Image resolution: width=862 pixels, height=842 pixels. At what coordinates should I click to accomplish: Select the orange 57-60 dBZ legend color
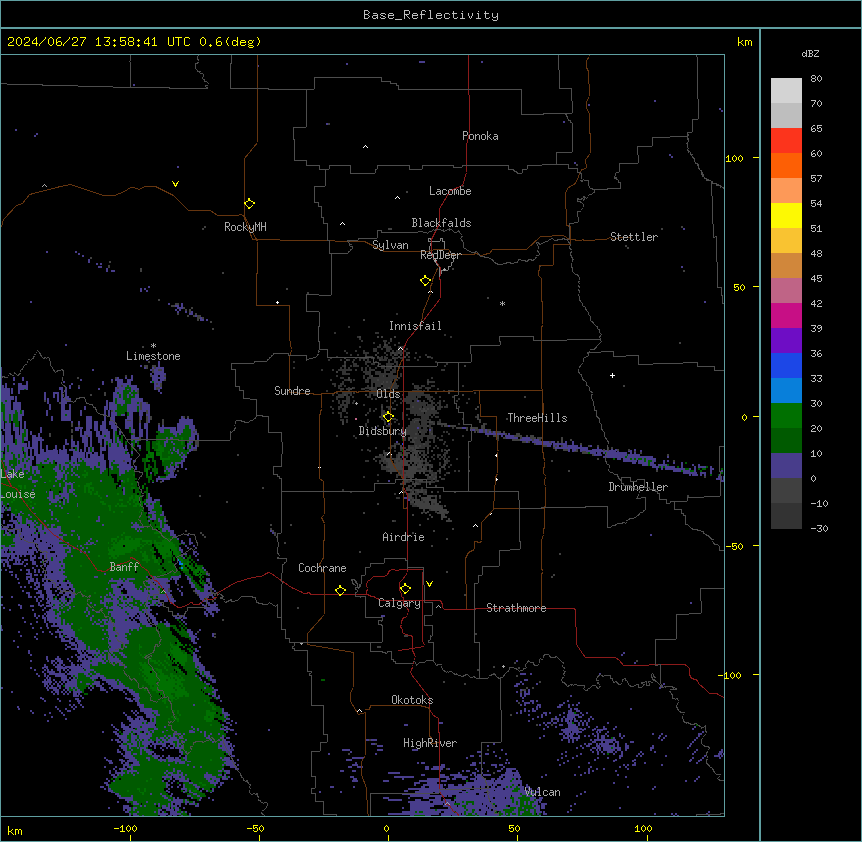click(x=786, y=166)
